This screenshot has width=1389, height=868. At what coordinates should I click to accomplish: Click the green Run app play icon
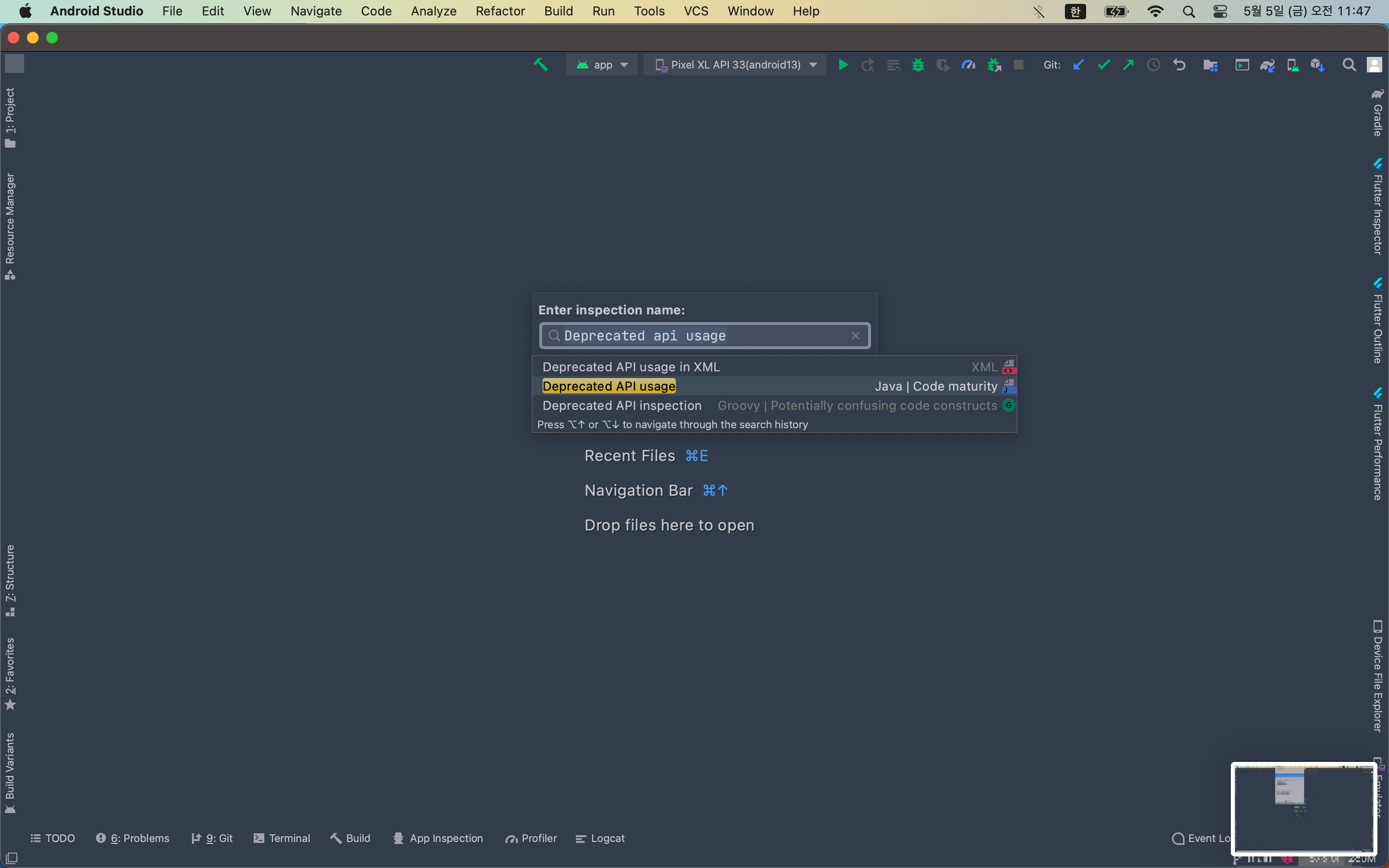pos(843,65)
